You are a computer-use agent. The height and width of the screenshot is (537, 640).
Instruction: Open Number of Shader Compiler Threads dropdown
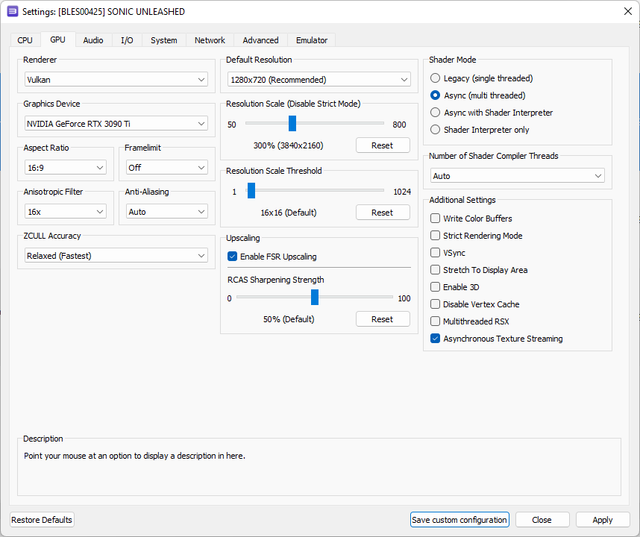(x=518, y=176)
